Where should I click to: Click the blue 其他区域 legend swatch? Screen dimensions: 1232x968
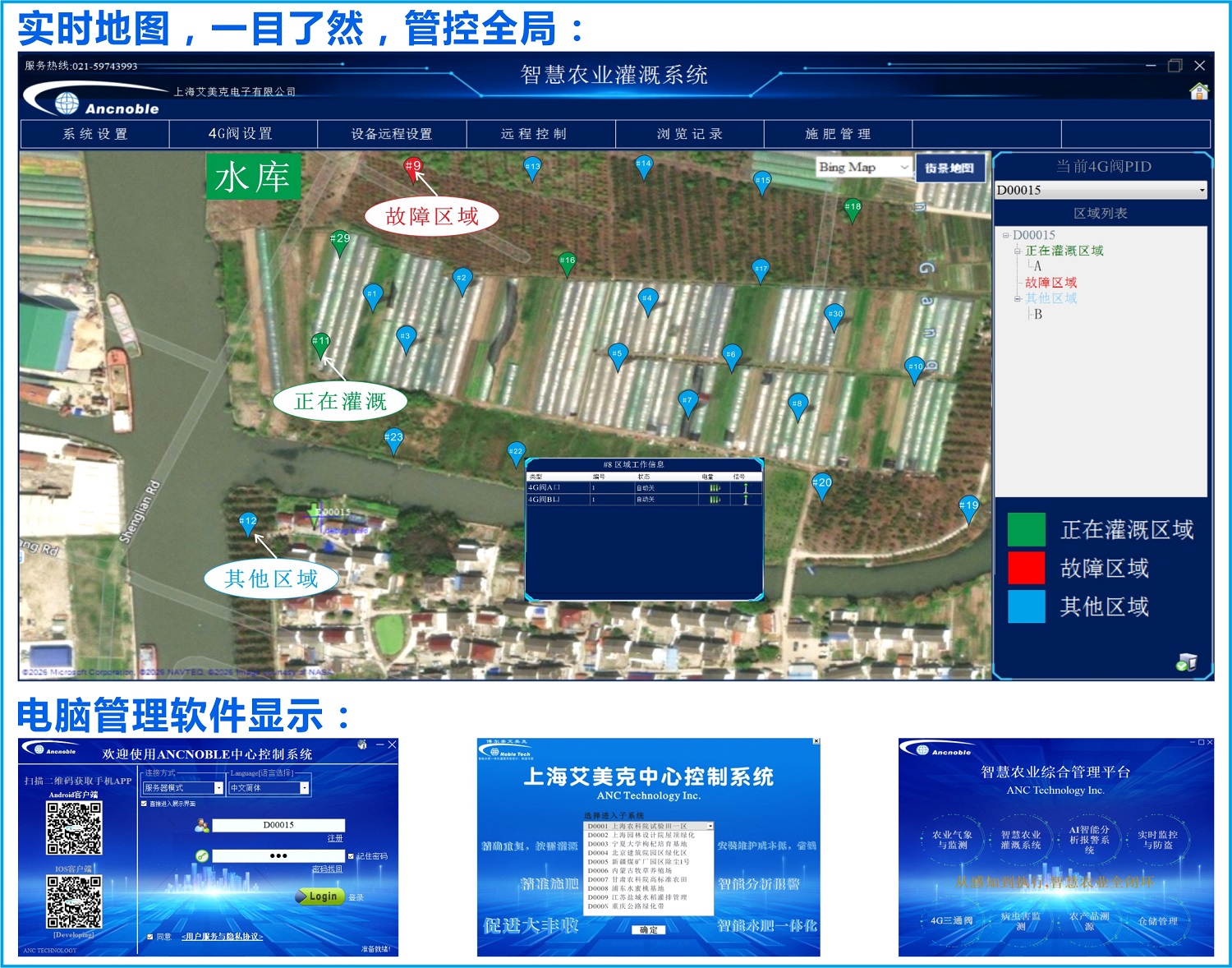coord(1026,606)
